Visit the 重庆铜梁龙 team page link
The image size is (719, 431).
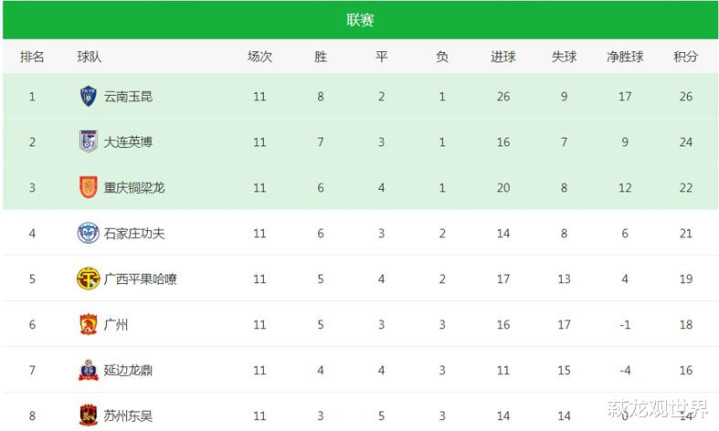(x=134, y=188)
